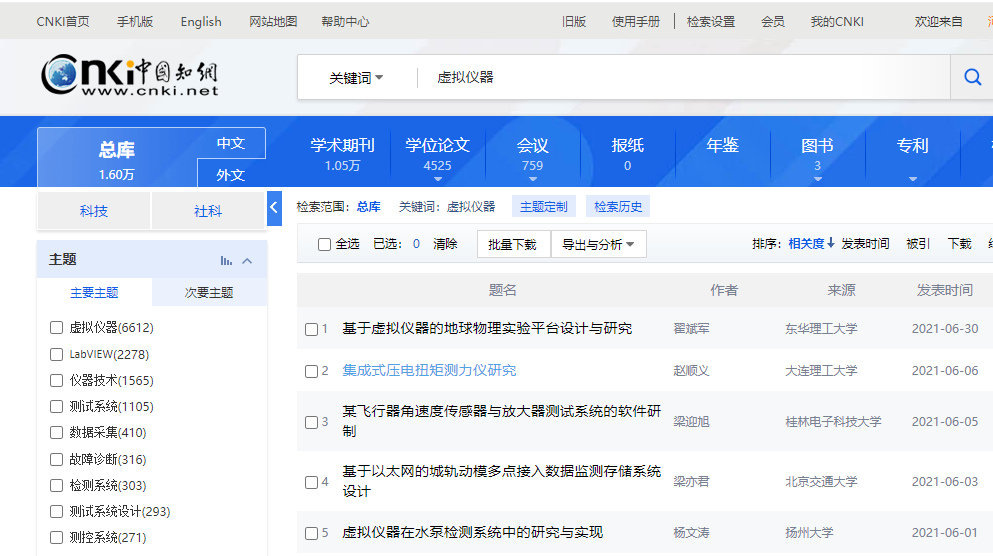The image size is (993, 556).
Task: Tick the 虚拟仪器(6612) topic checkbox
Action: (x=56, y=327)
